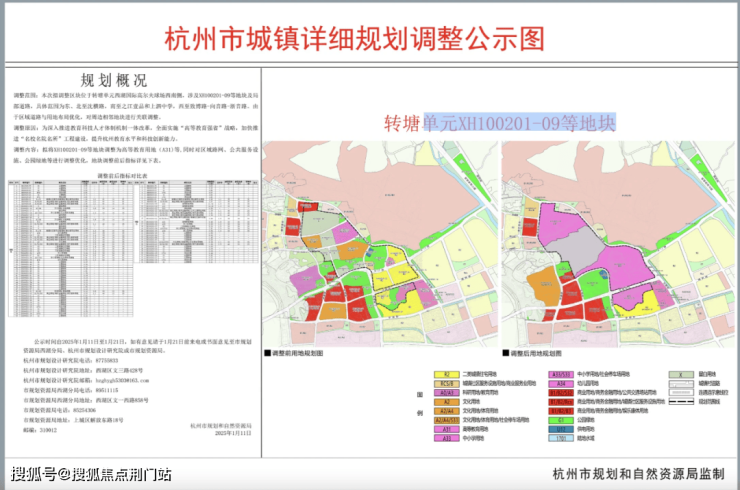Click the A34 legend swatch
The width and height of the screenshot is (740, 490).
point(561,384)
